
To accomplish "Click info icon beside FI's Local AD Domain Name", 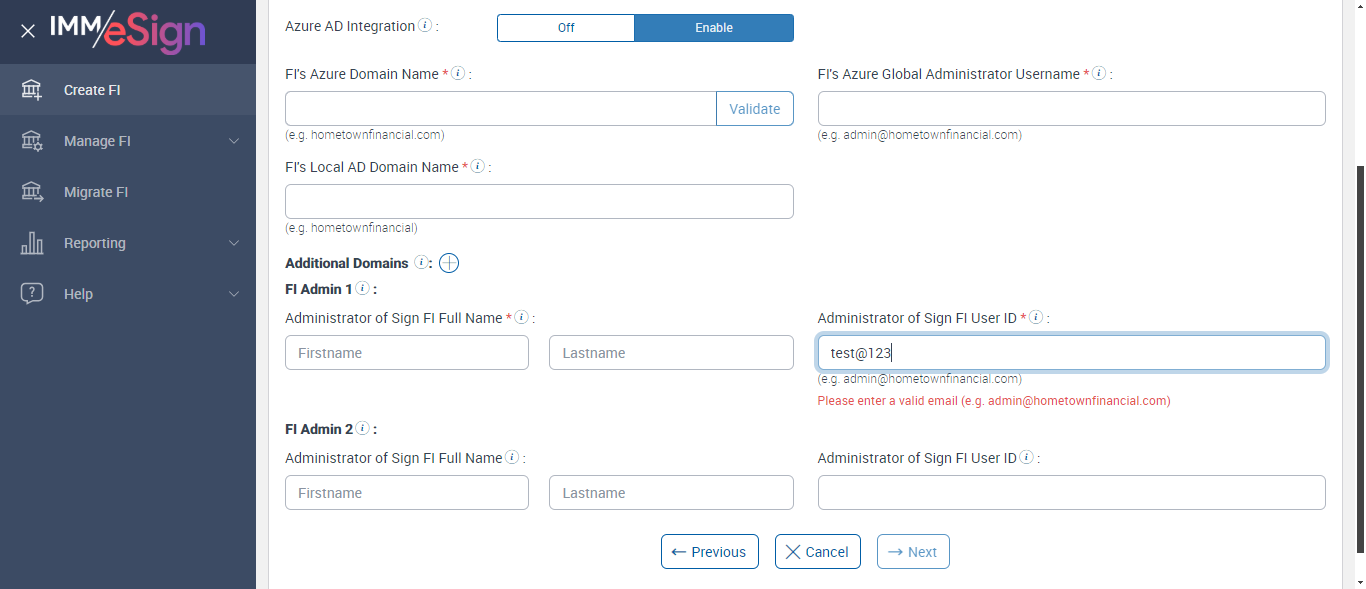I will tap(478, 167).
